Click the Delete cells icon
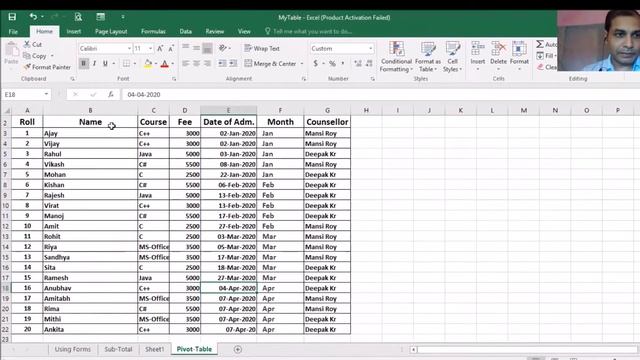Screen dimensions: 640x360 click(498, 49)
